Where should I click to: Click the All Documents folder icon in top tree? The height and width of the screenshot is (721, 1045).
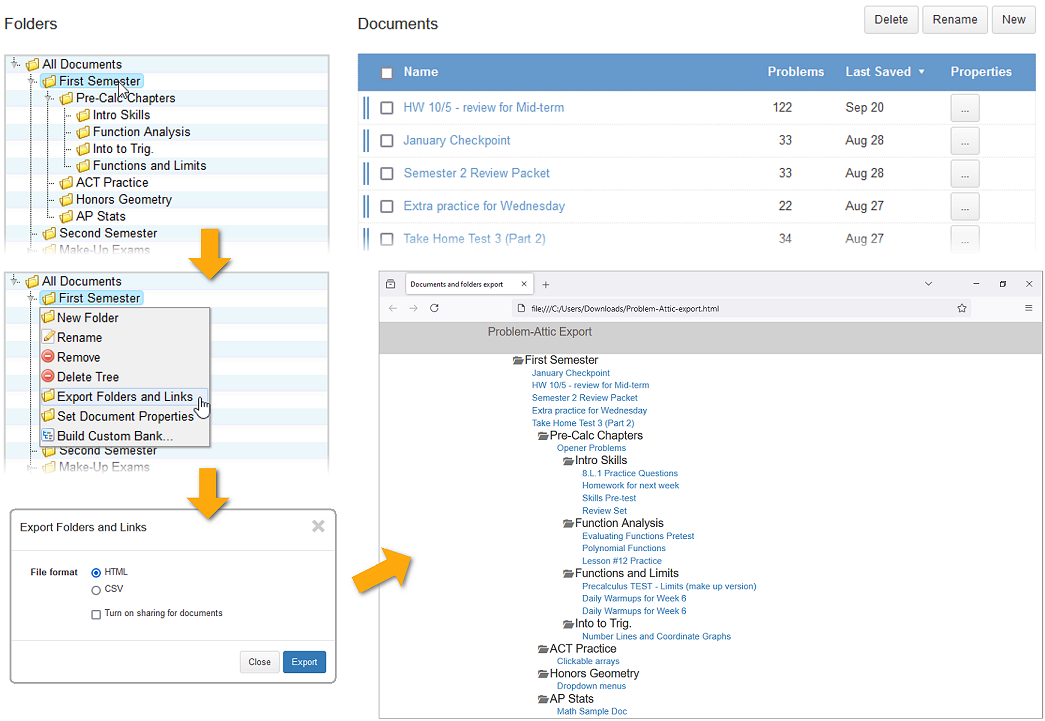point(33,65)
